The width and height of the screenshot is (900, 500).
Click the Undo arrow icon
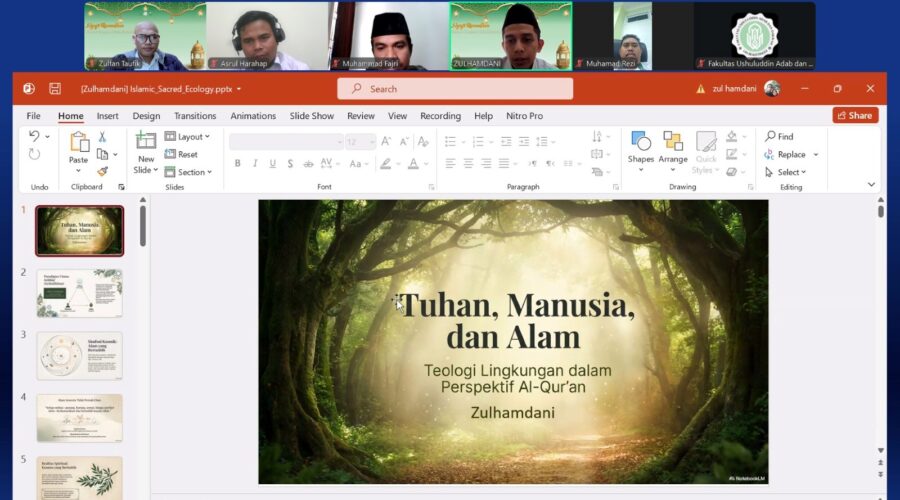pos(34,137)
